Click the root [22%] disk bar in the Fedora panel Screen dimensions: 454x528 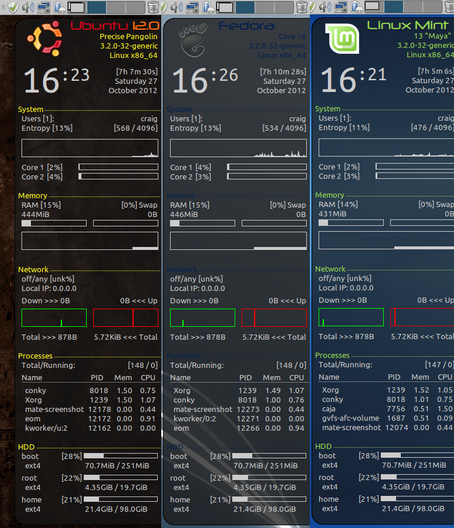269,477
